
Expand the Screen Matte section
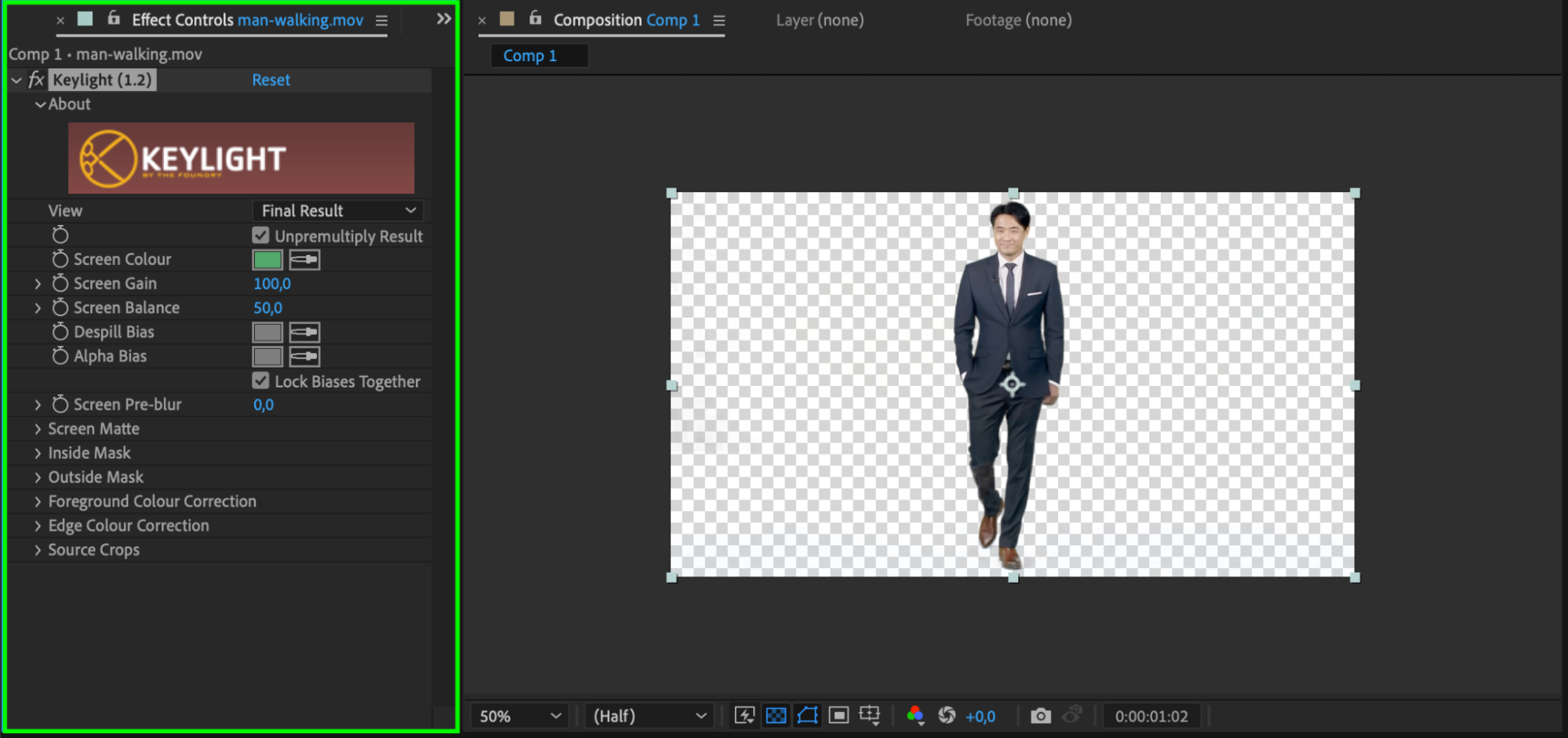click(x=38, y=429)
